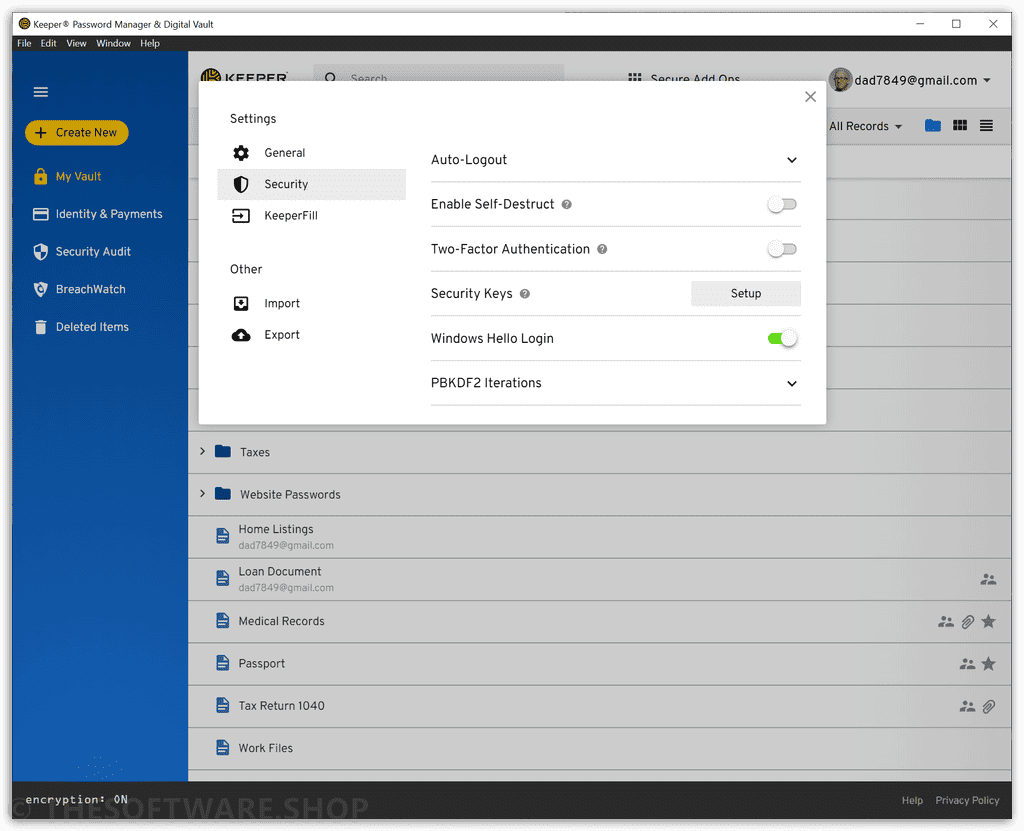Click the Home Listings record icon
This screenshot has width=1024, height=831.
[223, 536]
